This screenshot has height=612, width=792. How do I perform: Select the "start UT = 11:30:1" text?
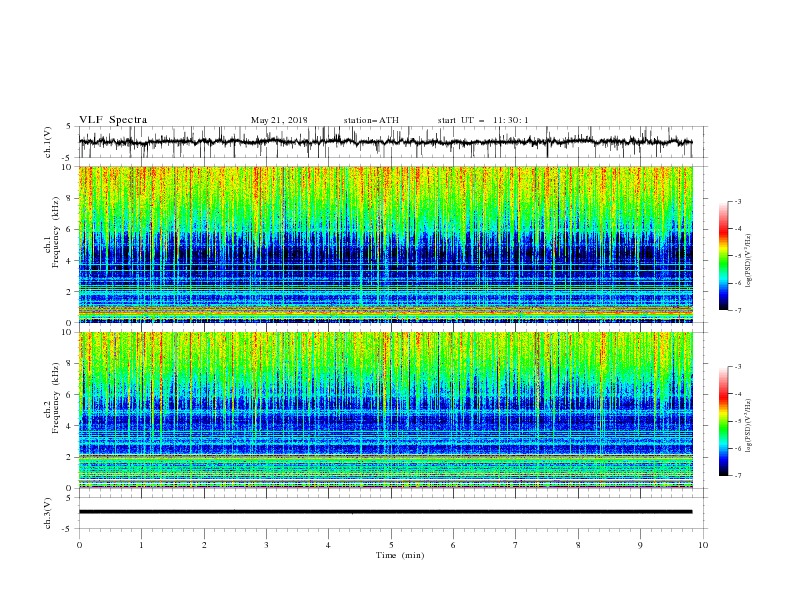click(483, 120)
